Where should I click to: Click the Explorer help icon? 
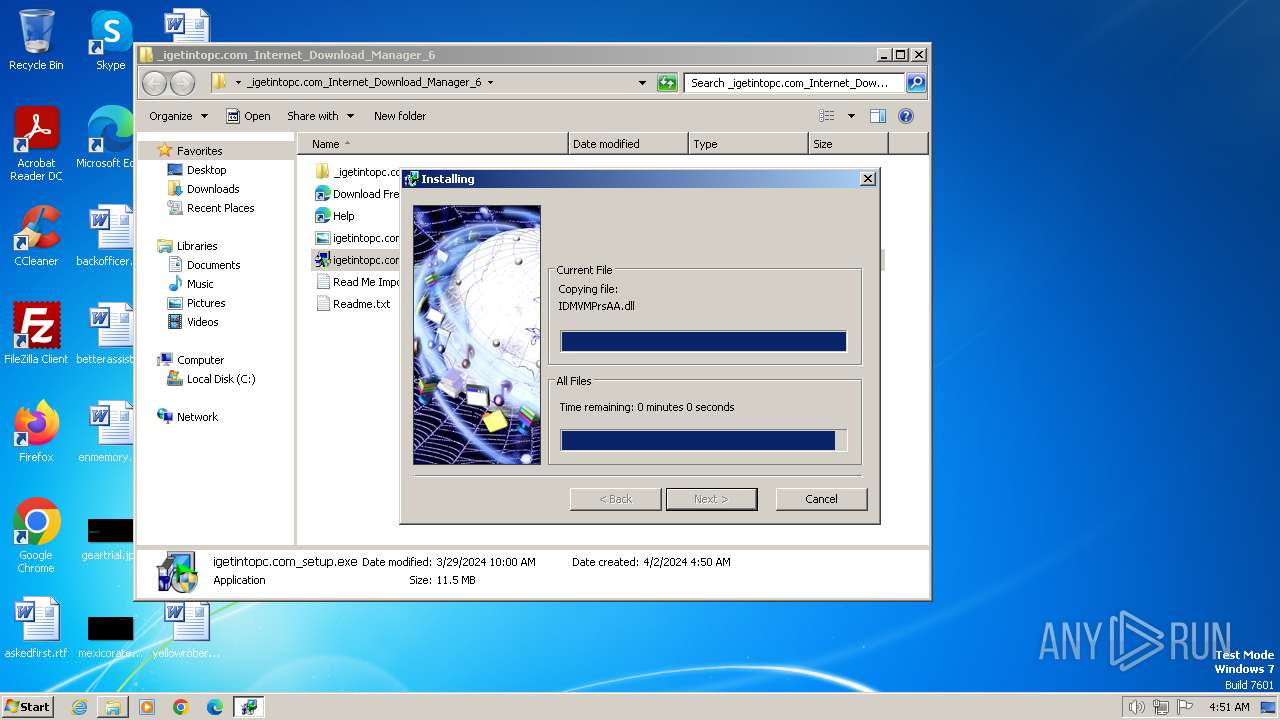(x=906, y=116)
